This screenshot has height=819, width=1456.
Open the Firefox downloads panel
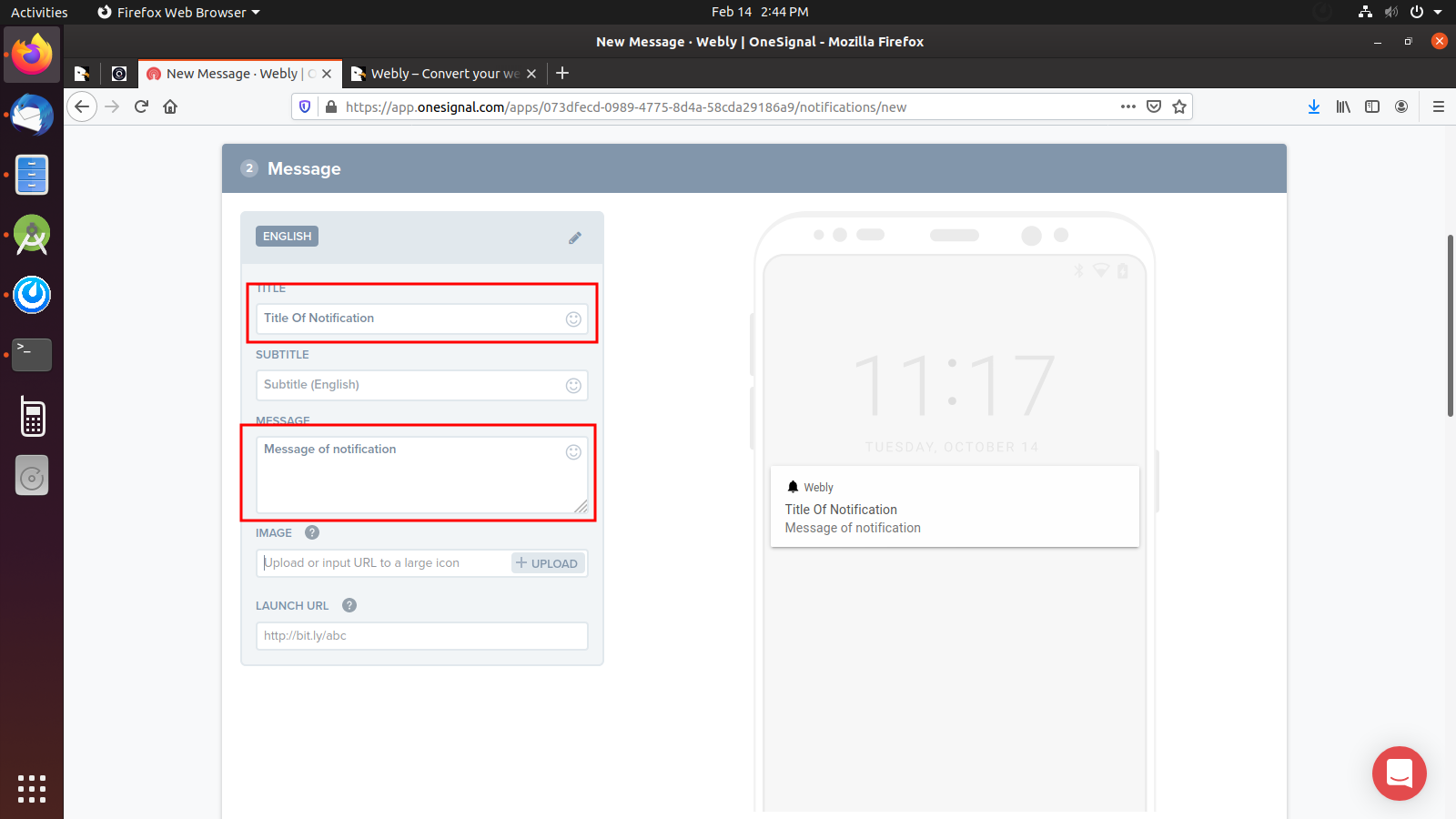tap(1314, 106)
